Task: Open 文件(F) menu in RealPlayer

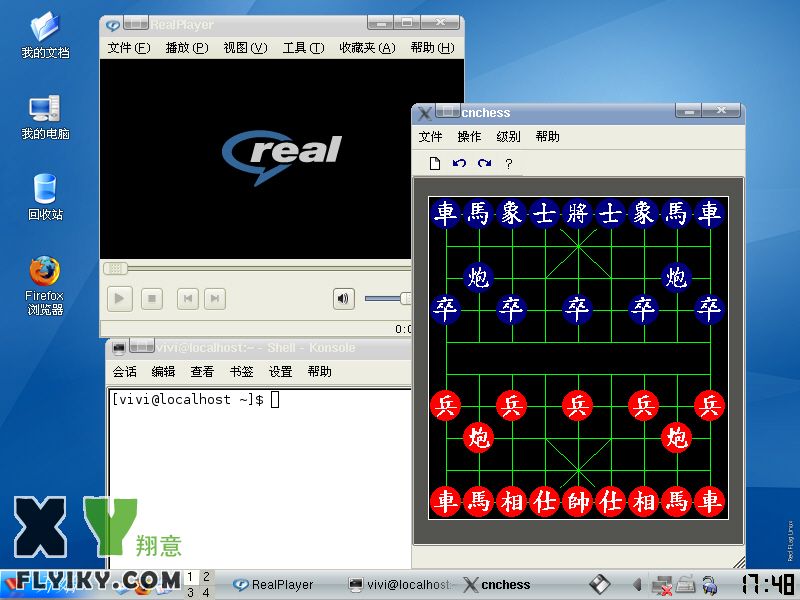Action: [x=129, y=48]
